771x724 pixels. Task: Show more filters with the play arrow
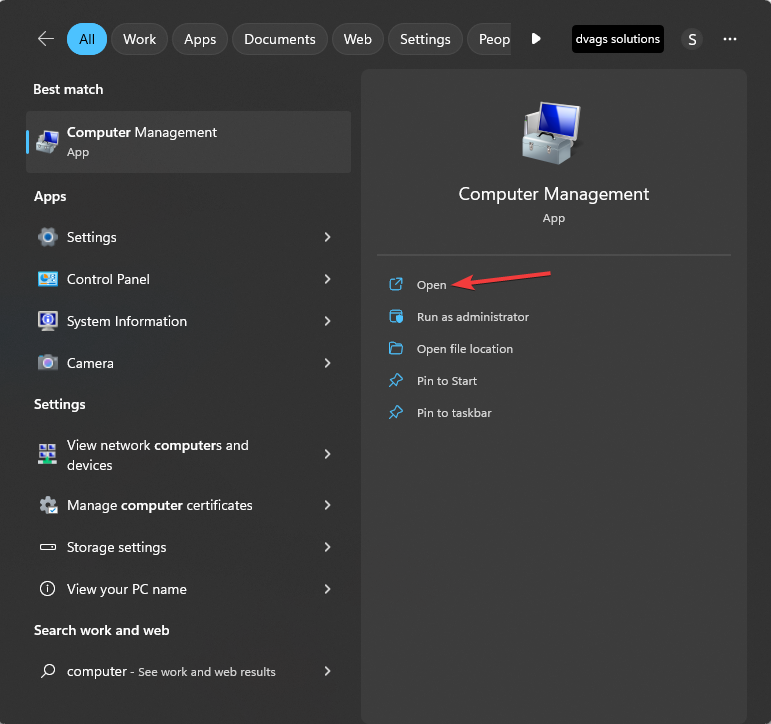[x=536, y=38]
